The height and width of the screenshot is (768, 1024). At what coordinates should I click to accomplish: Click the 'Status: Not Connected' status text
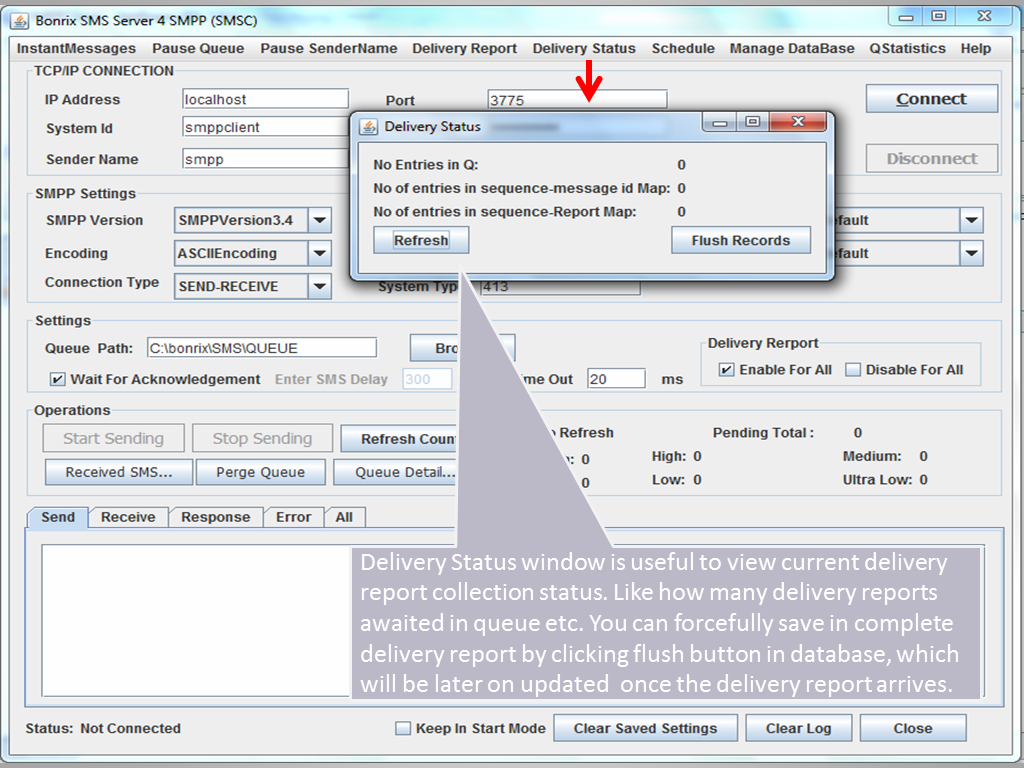click(103, 728)
